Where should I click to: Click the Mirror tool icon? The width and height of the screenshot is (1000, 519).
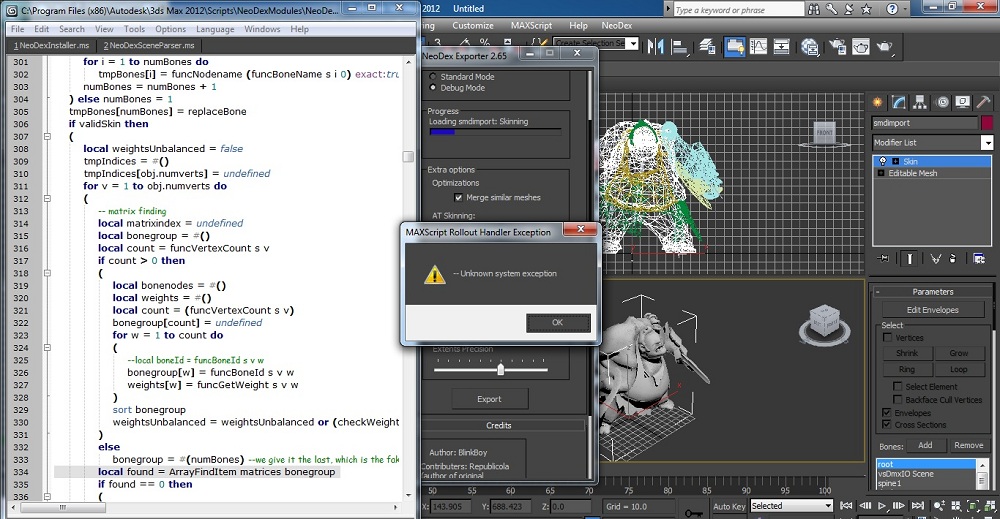[x=656, y=47]
